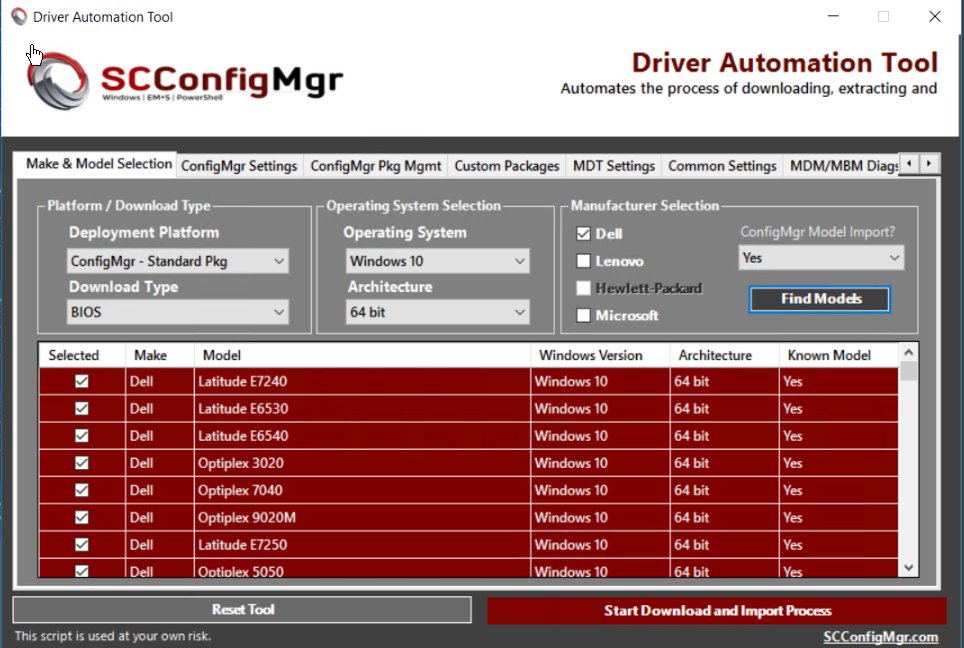Viewport: 964px width, 648px height.
Task: Select the Latitude E6530 model cell
Action: coord(362,408)
